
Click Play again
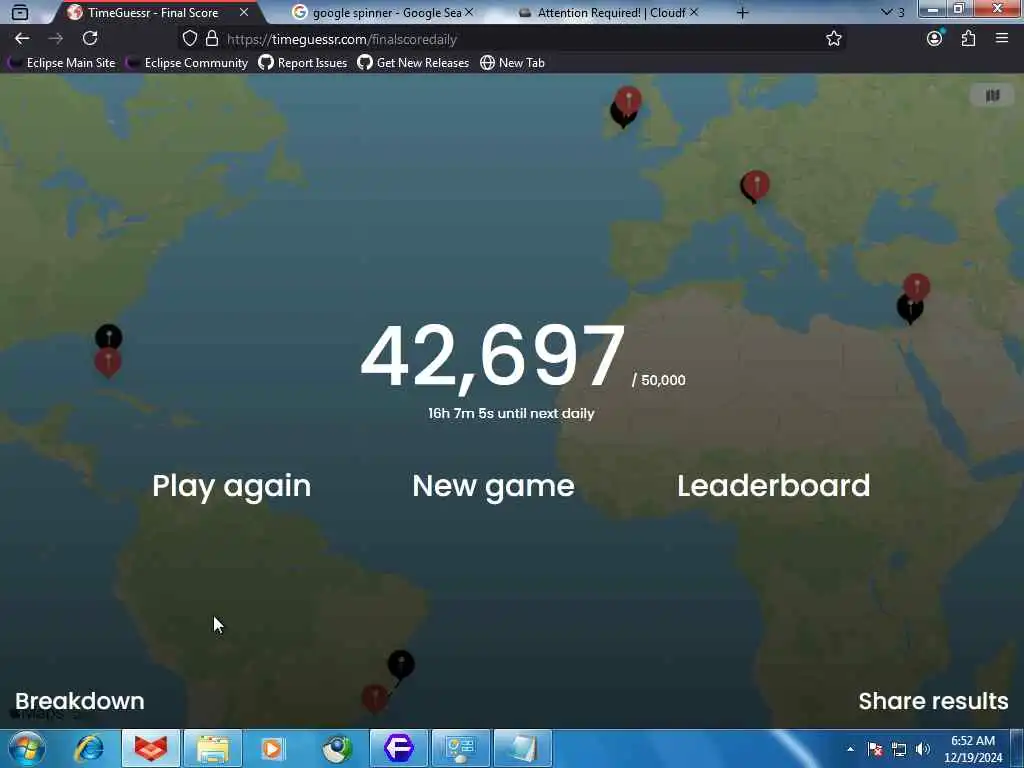click(x=232, y=486)
